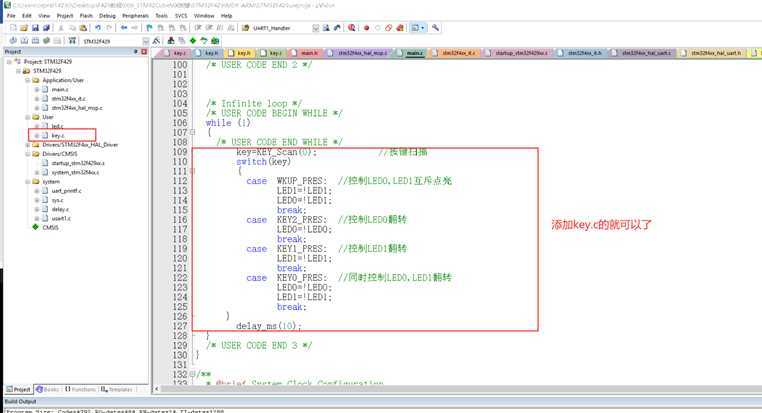Switch to the main.h editor tab

point(305,53)
